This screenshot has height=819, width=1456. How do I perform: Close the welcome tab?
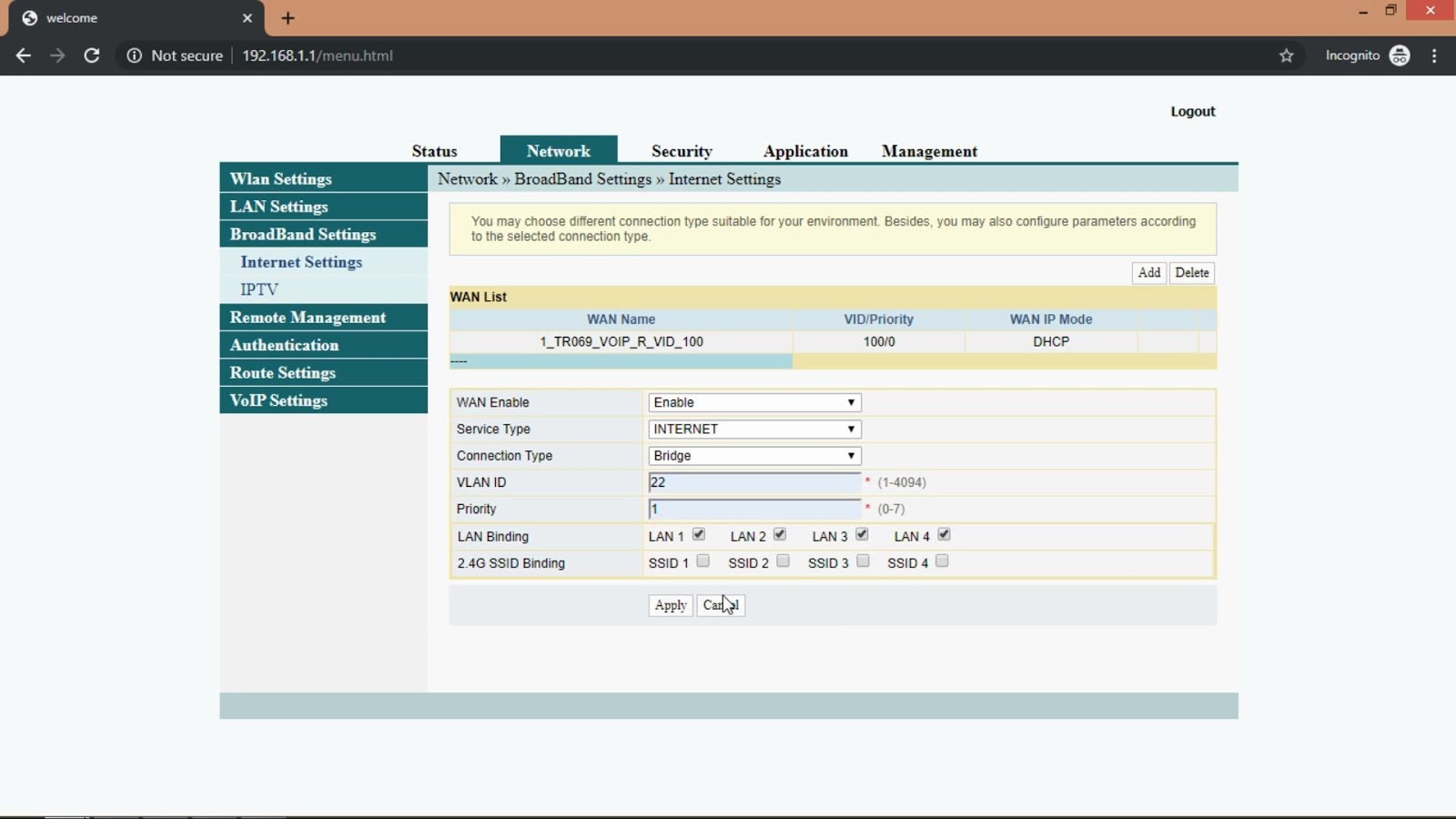[248, 18]
